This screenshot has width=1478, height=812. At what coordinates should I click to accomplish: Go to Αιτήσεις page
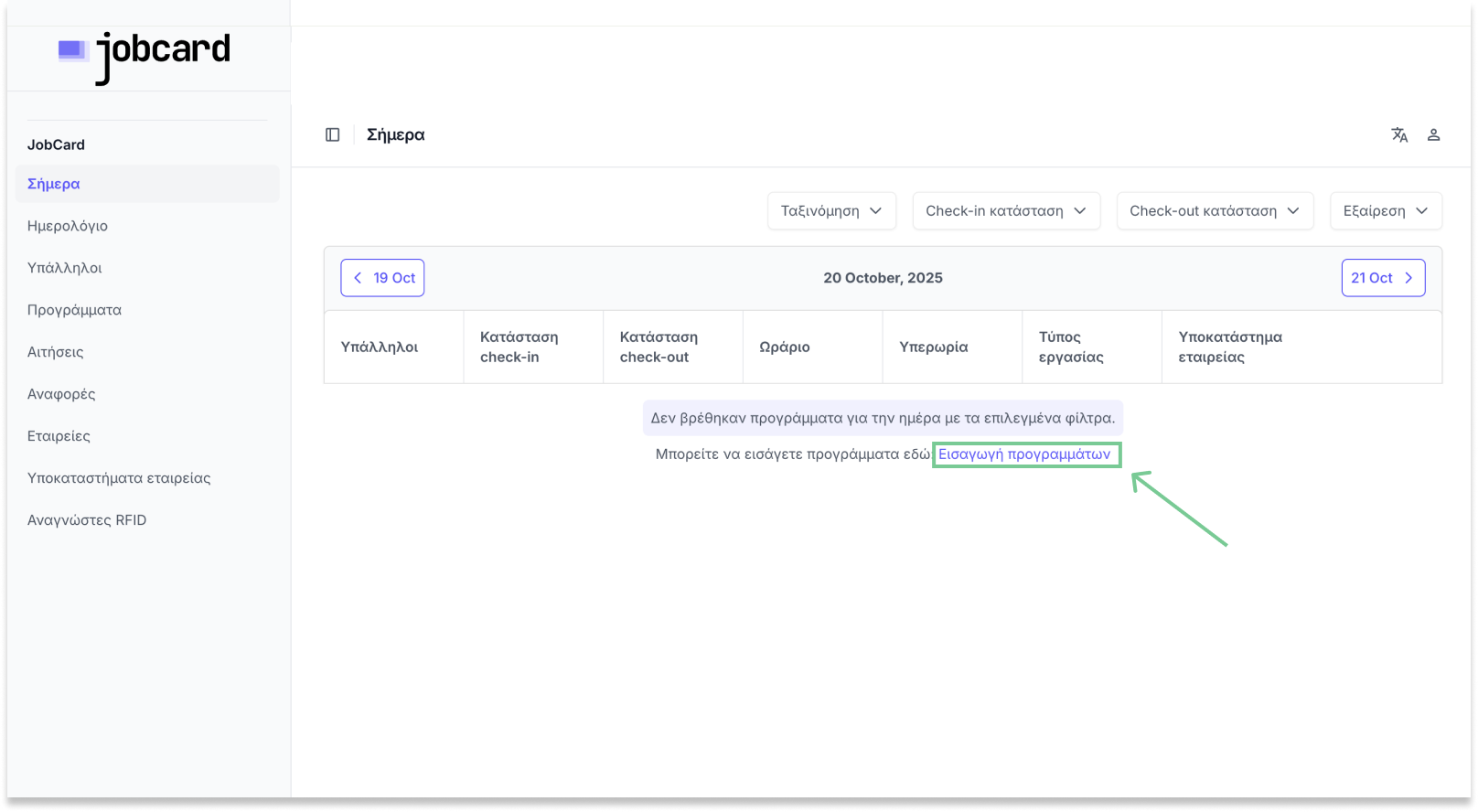point(56,352)
